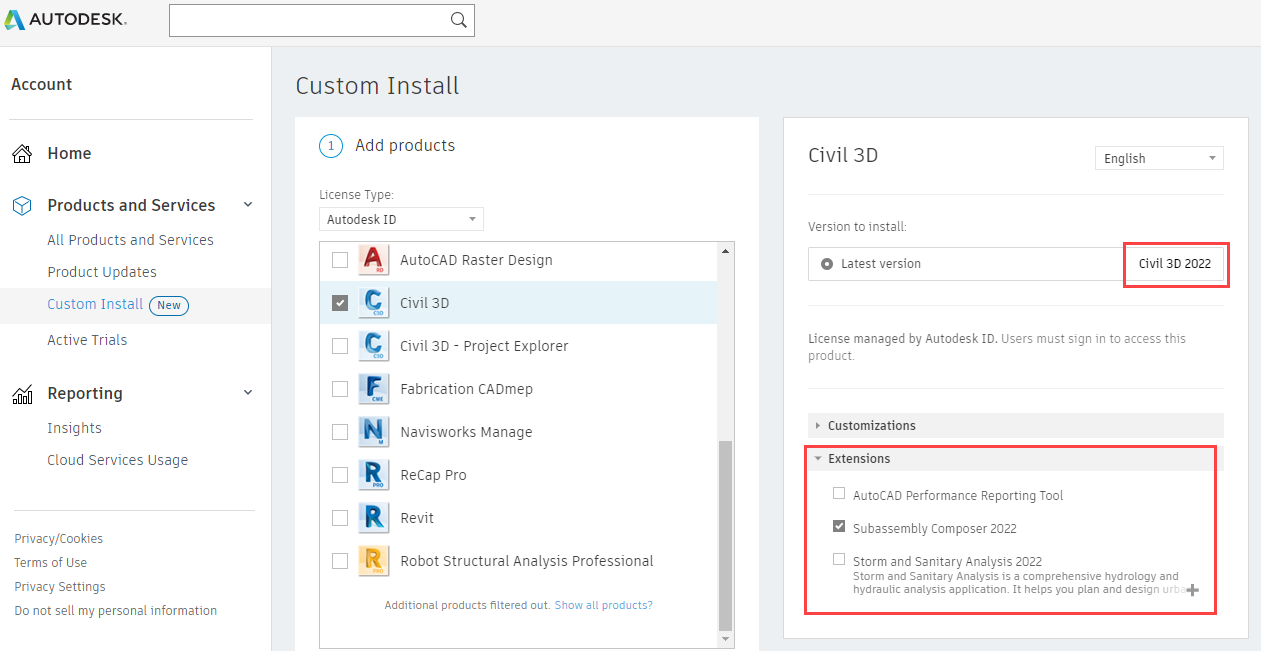Check Civil 3D - Project Explorer checkbox
This screenshot has height=651, width=1261.
pos(340,346)
